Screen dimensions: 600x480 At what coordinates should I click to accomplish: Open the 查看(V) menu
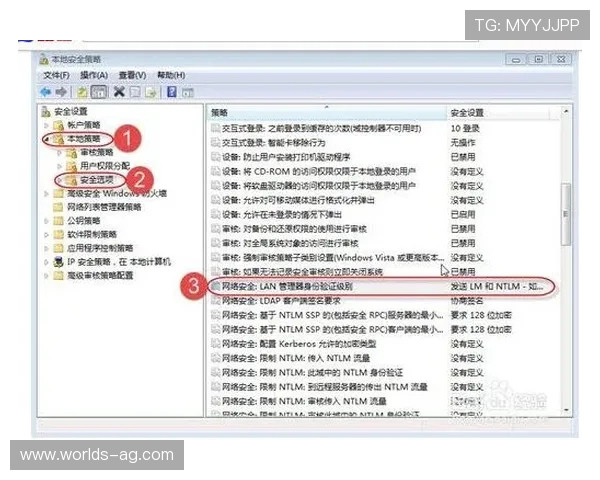pos(132,75)
